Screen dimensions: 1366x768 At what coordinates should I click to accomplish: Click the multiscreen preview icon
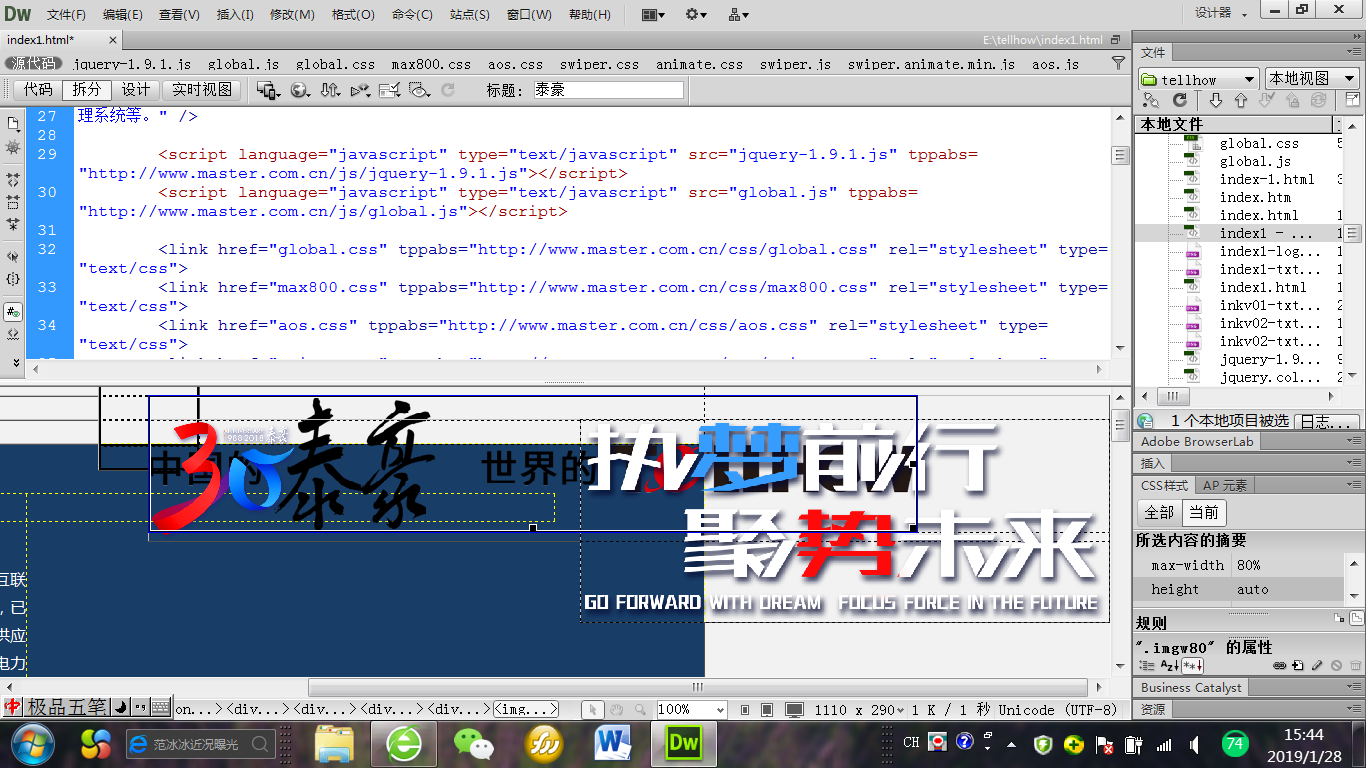pos(267,90)
